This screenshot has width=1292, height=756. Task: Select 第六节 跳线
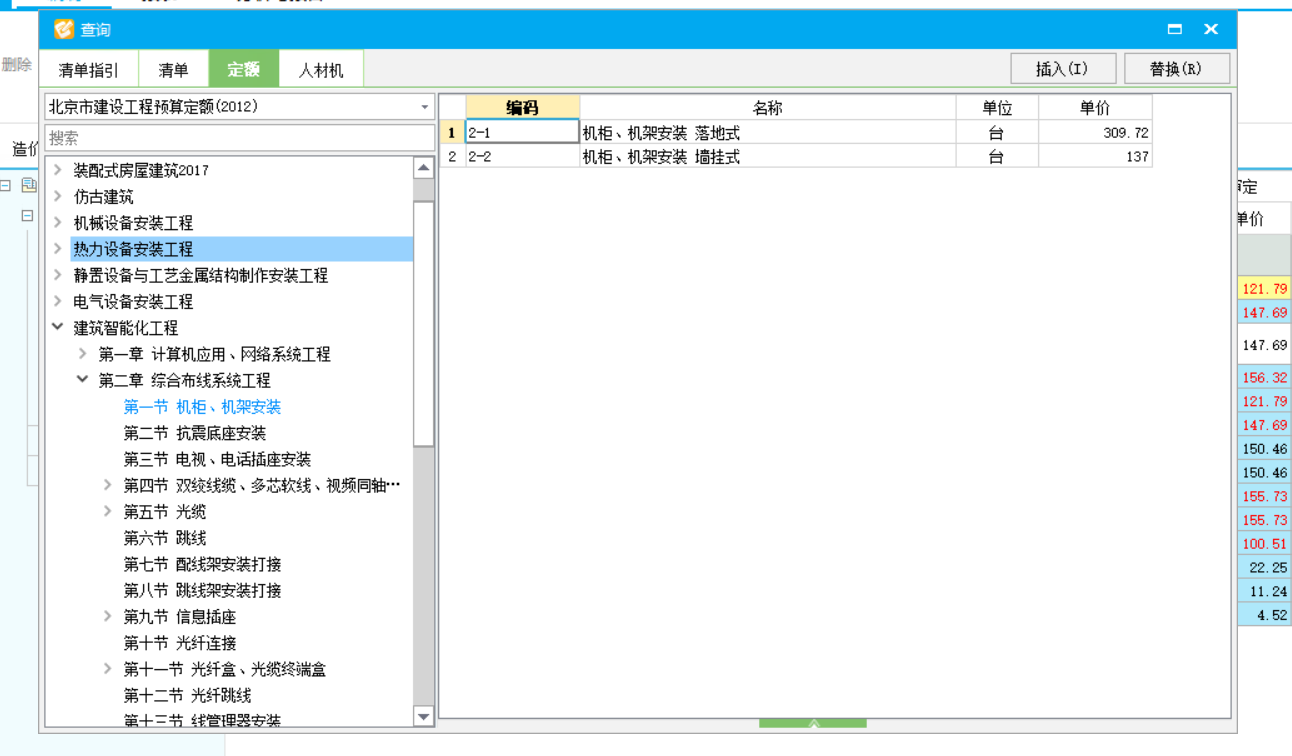tap(164, 538)
